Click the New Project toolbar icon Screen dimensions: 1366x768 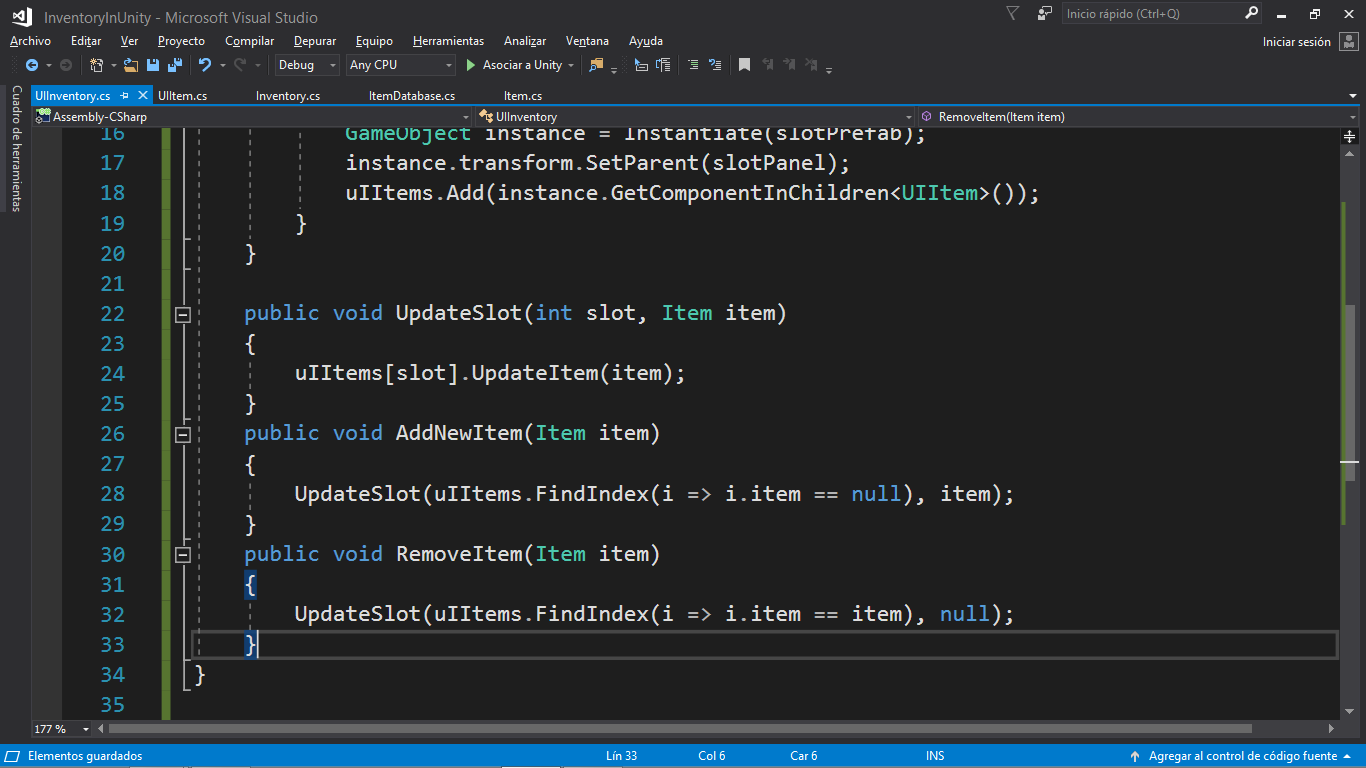tap(96, 65)
